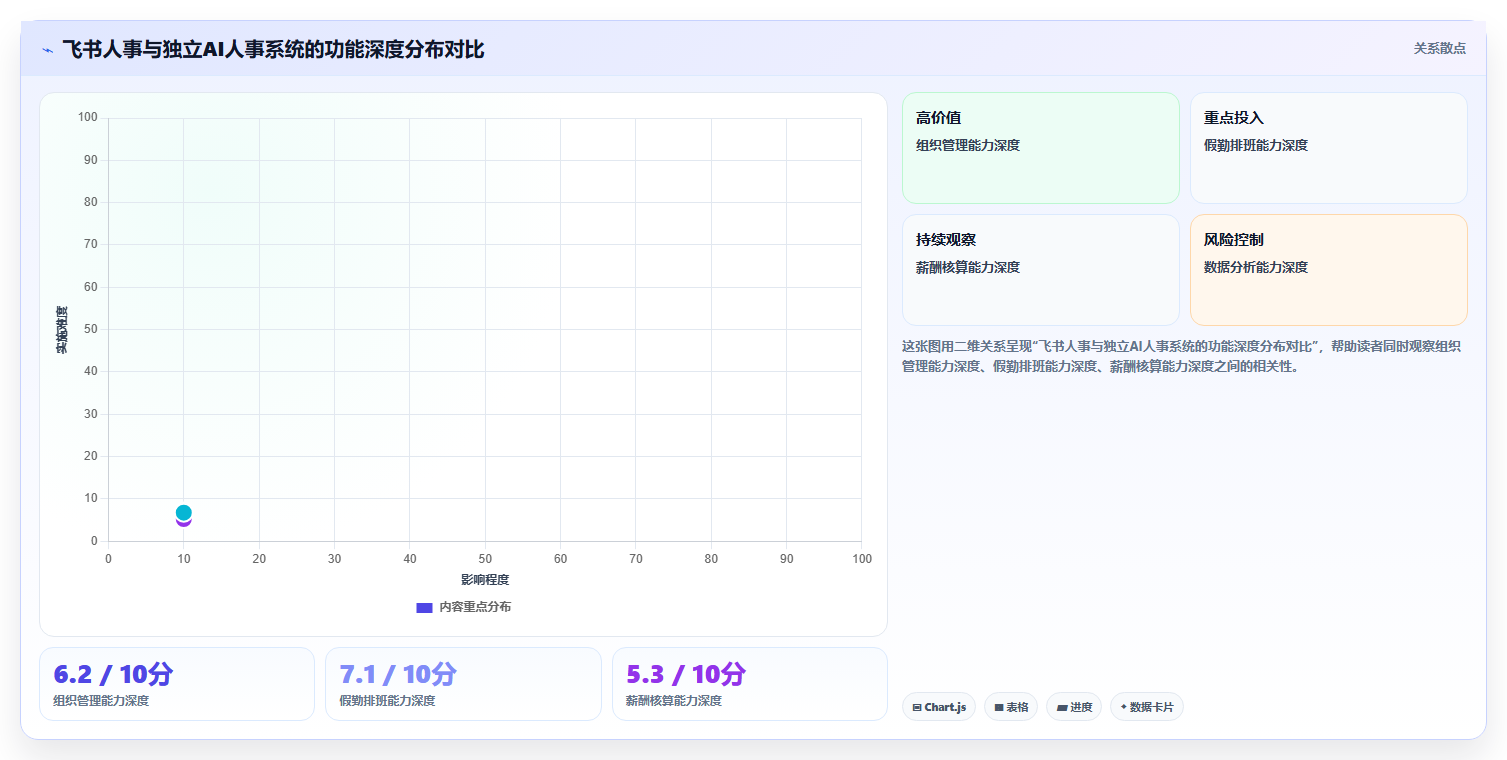Click the 影响程度 x-axis label

485,580
